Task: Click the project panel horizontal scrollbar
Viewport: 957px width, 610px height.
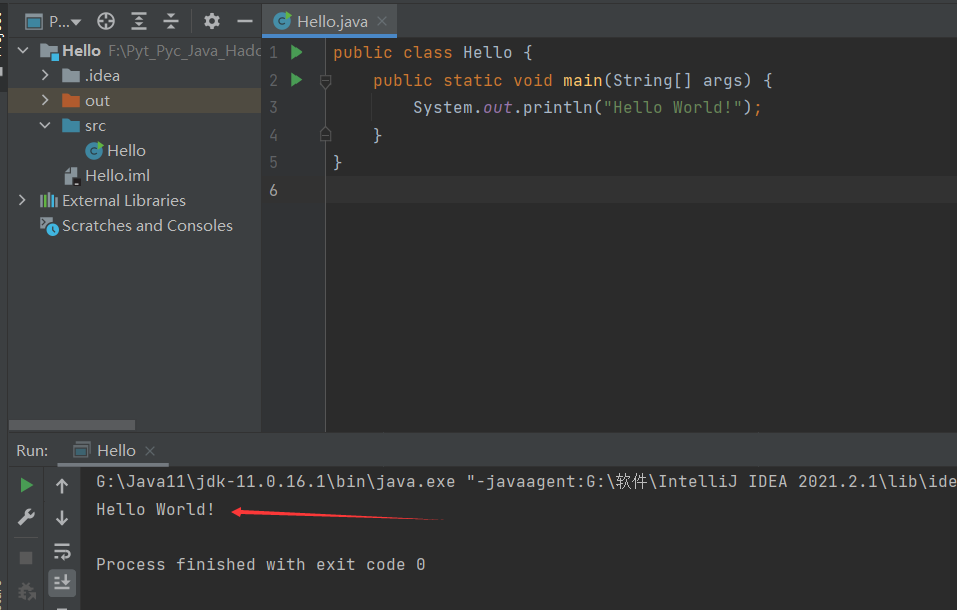Action: tap(72, 425)
